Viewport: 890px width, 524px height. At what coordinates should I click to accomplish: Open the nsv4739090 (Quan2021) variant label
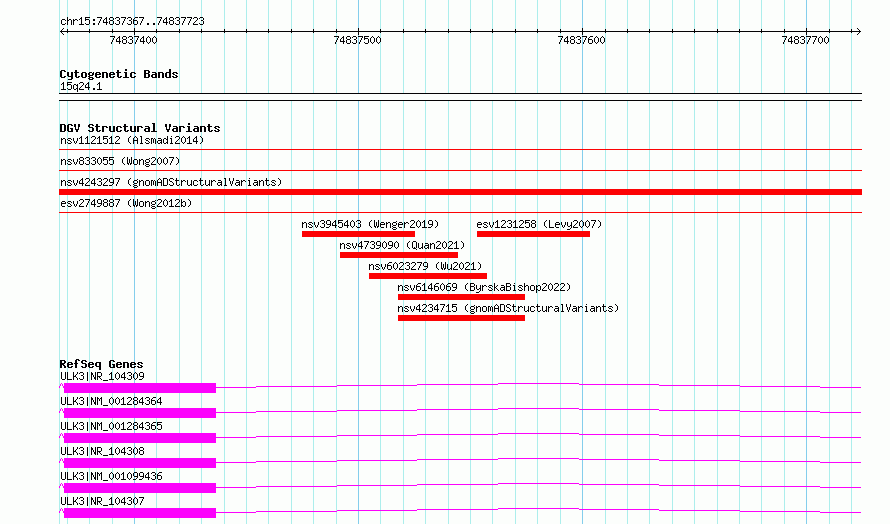point(402,245)
